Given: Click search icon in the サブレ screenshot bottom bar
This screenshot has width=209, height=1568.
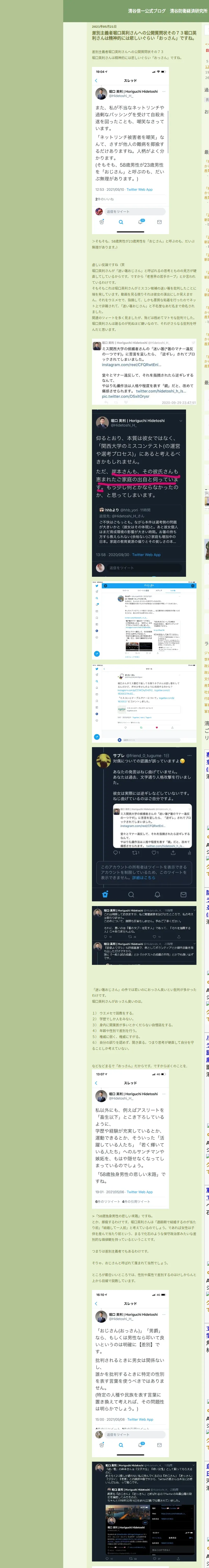Looking at the screenshot, I should (x=131, y=894).
